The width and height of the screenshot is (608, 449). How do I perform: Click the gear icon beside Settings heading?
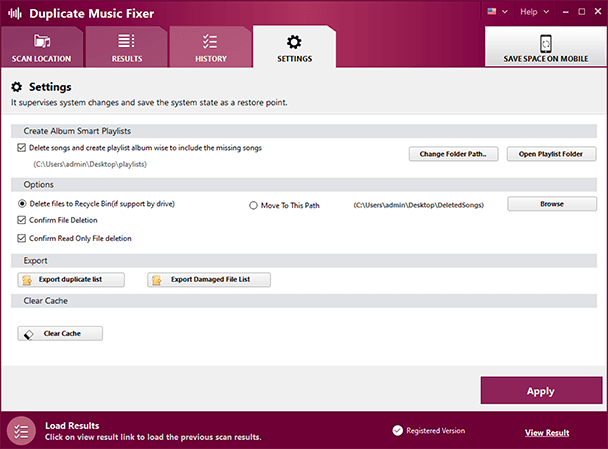(x=16, y=87)
